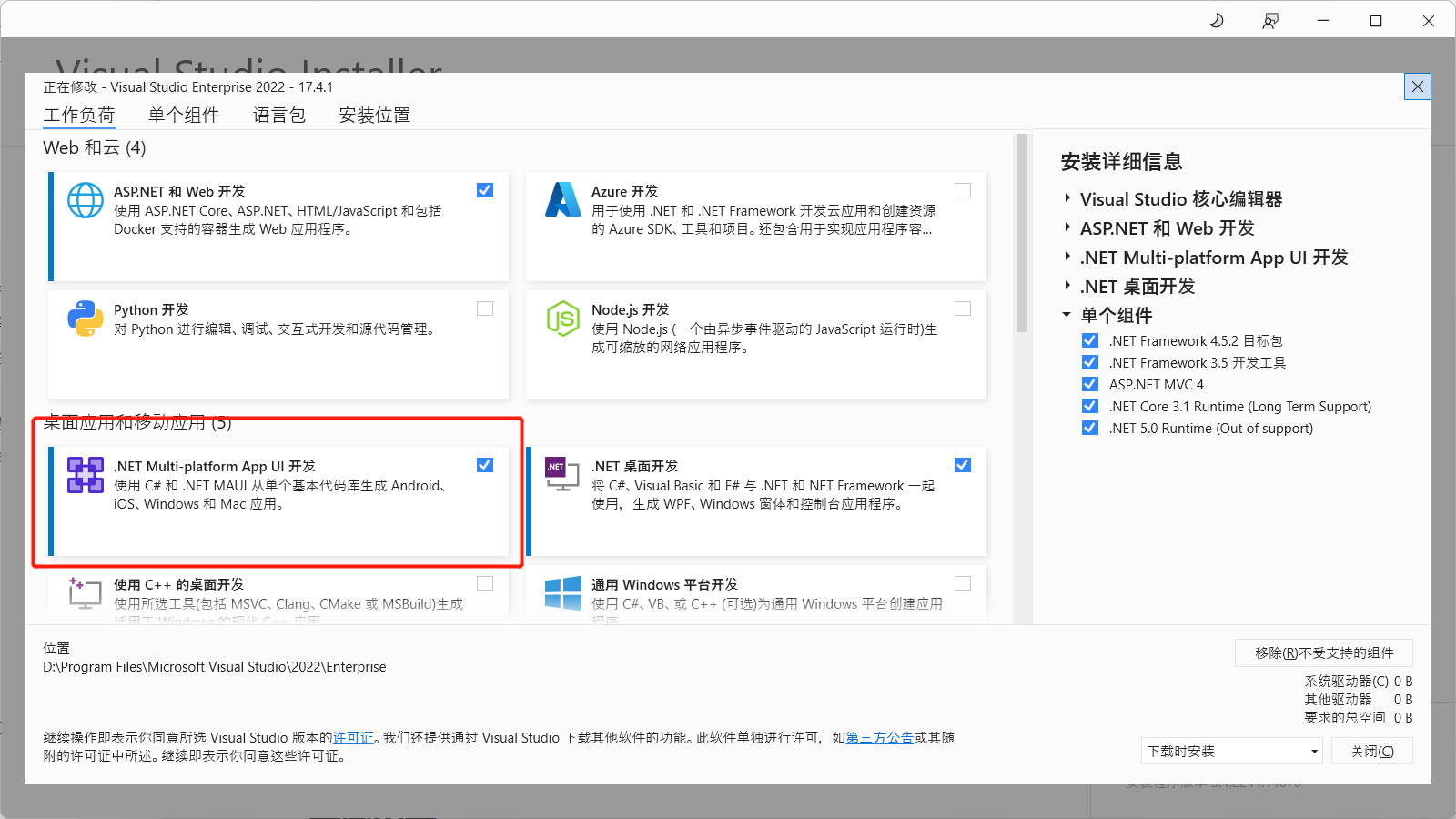
Task: Expand .NET 桌面开发 details node
Action: 1067,286
